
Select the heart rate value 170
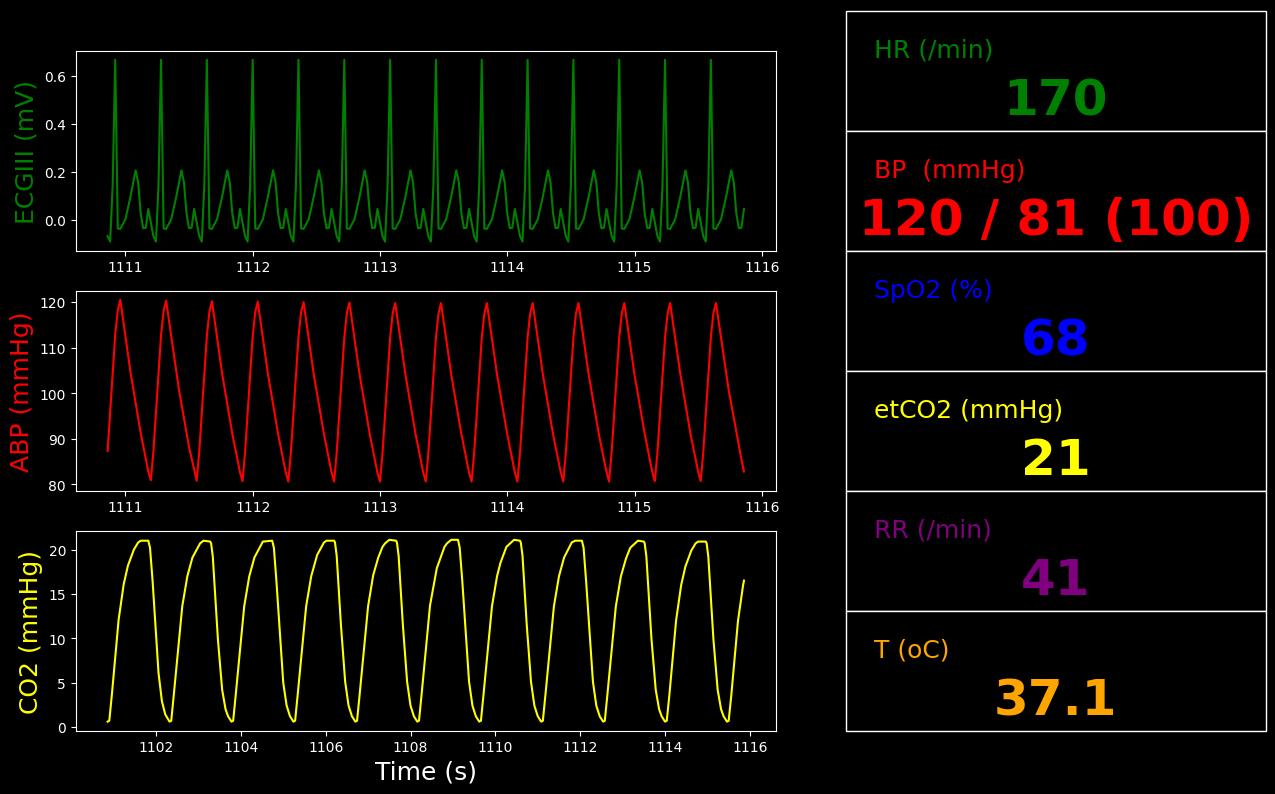(x=1055, y=100)
